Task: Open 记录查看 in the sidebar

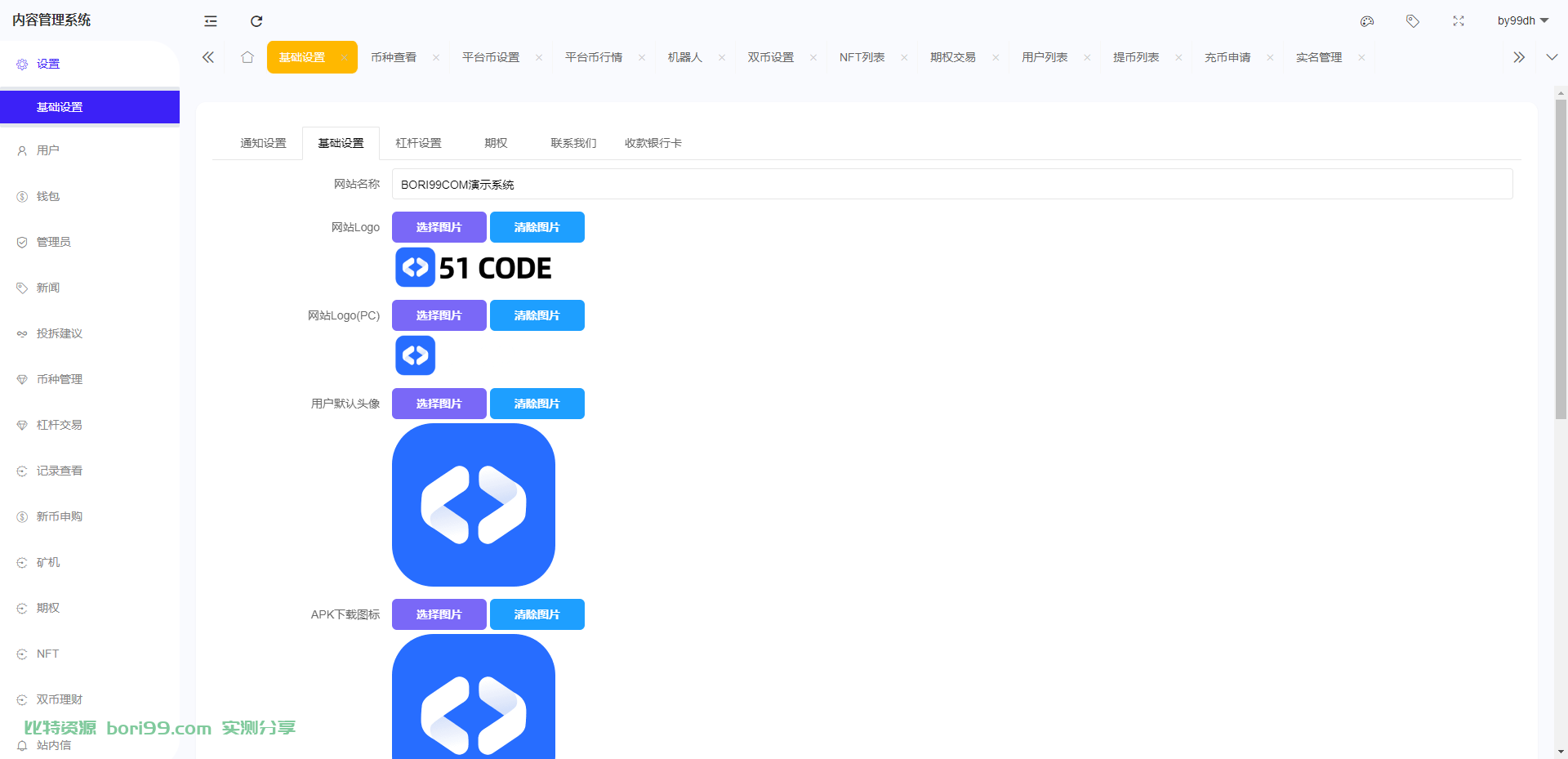Action: 90,471
